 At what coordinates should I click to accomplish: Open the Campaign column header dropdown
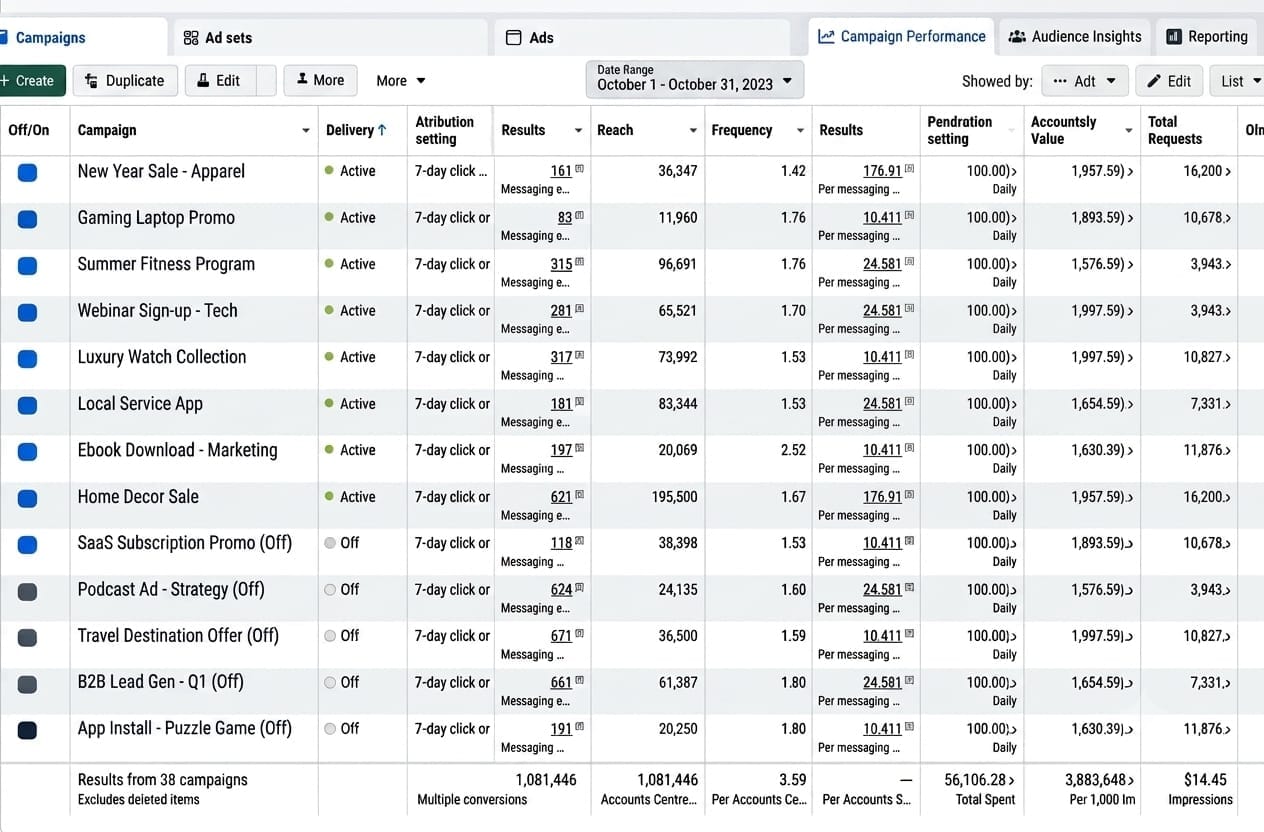pyautogui.click(x=305, y=131)
